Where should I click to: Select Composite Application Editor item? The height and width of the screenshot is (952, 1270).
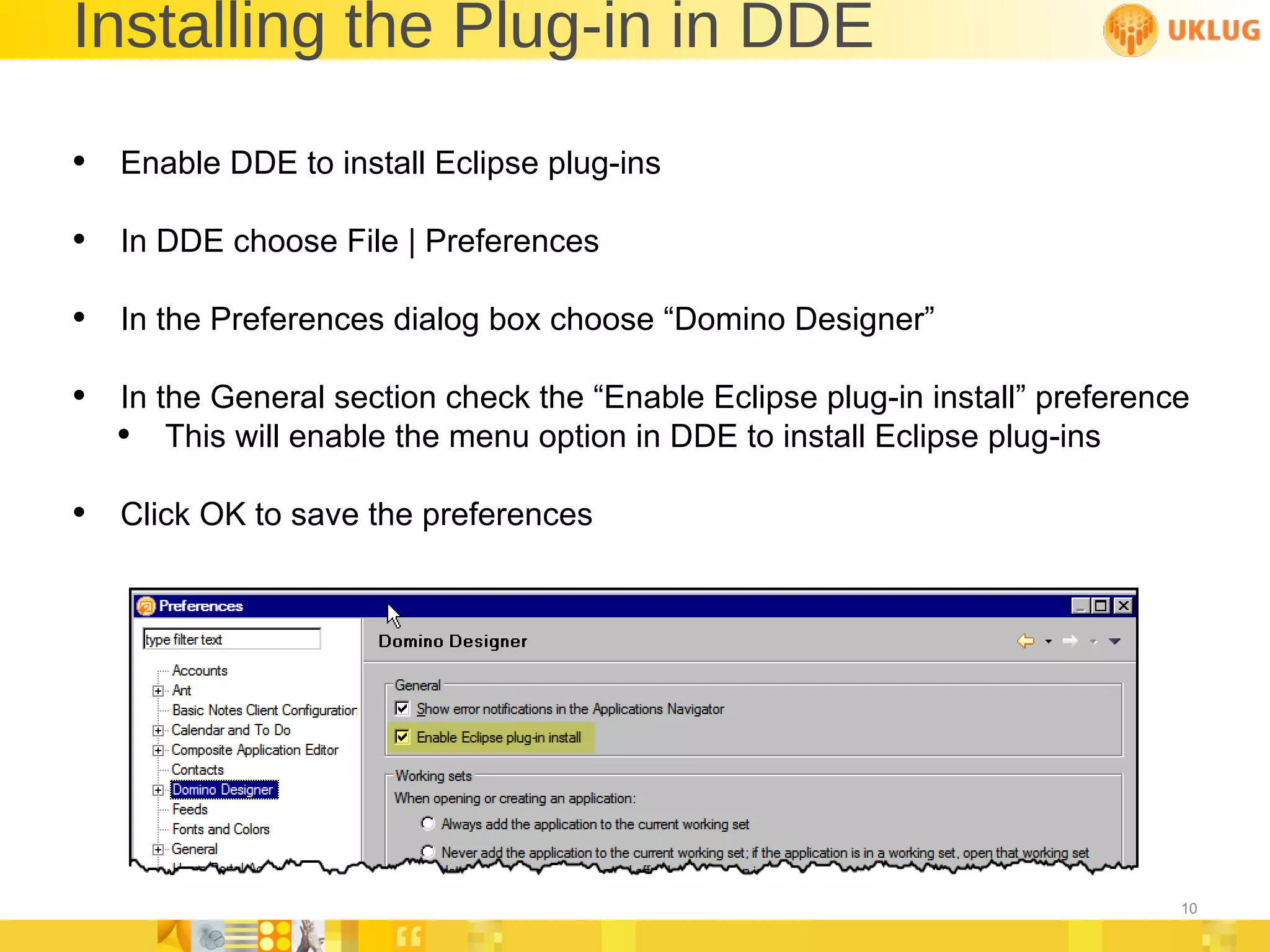[x=255, y=750]
